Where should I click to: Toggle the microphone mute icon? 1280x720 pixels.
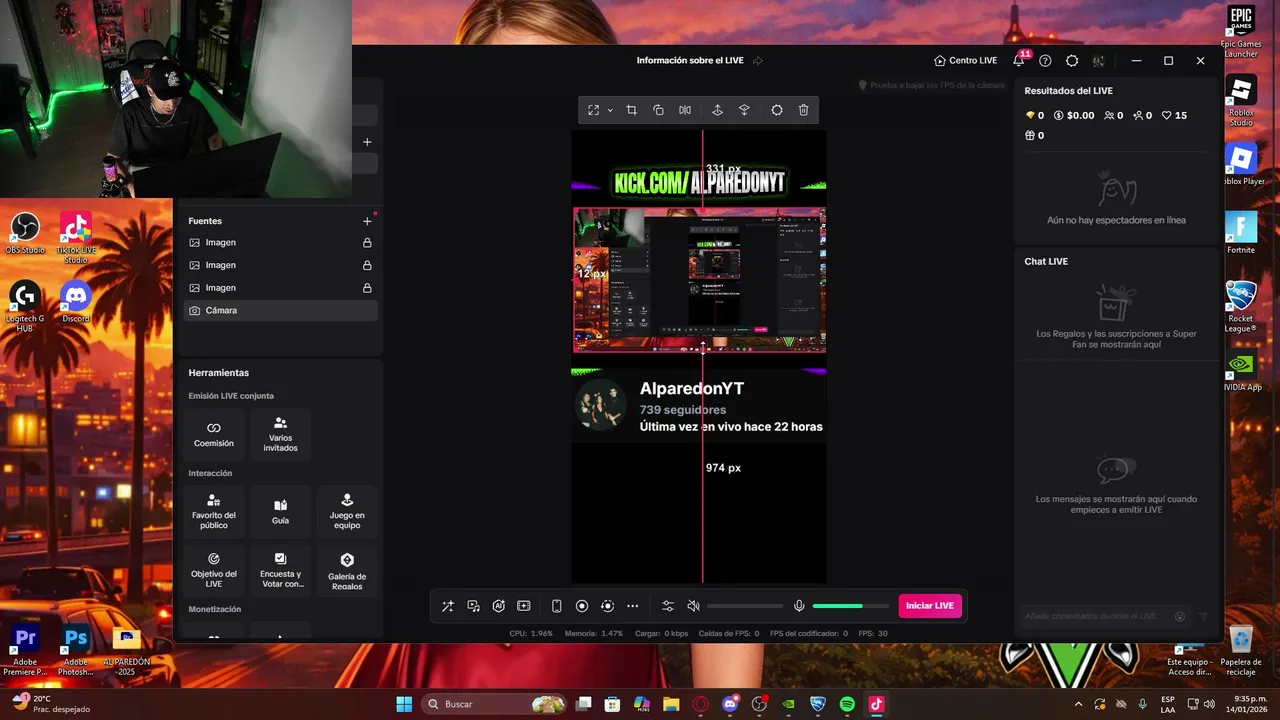point(799,606)
